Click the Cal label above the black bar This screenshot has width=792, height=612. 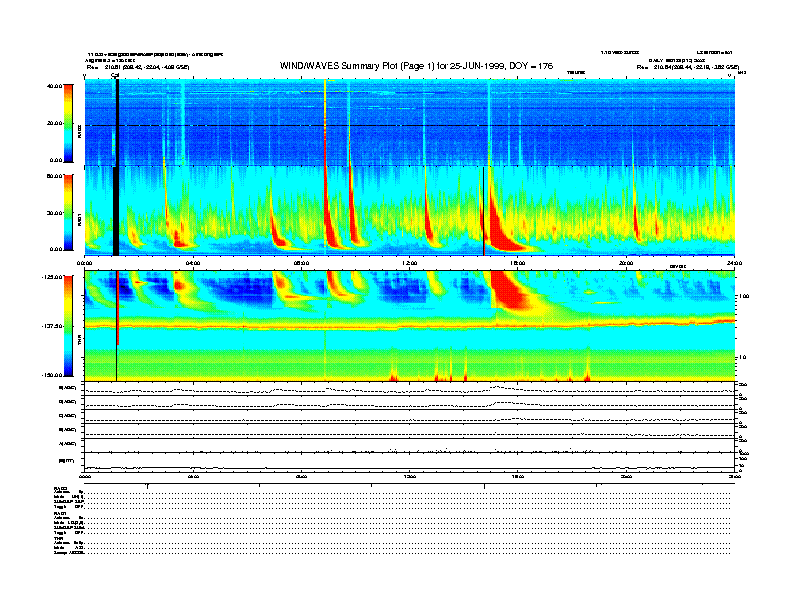[x=115, y=76]
